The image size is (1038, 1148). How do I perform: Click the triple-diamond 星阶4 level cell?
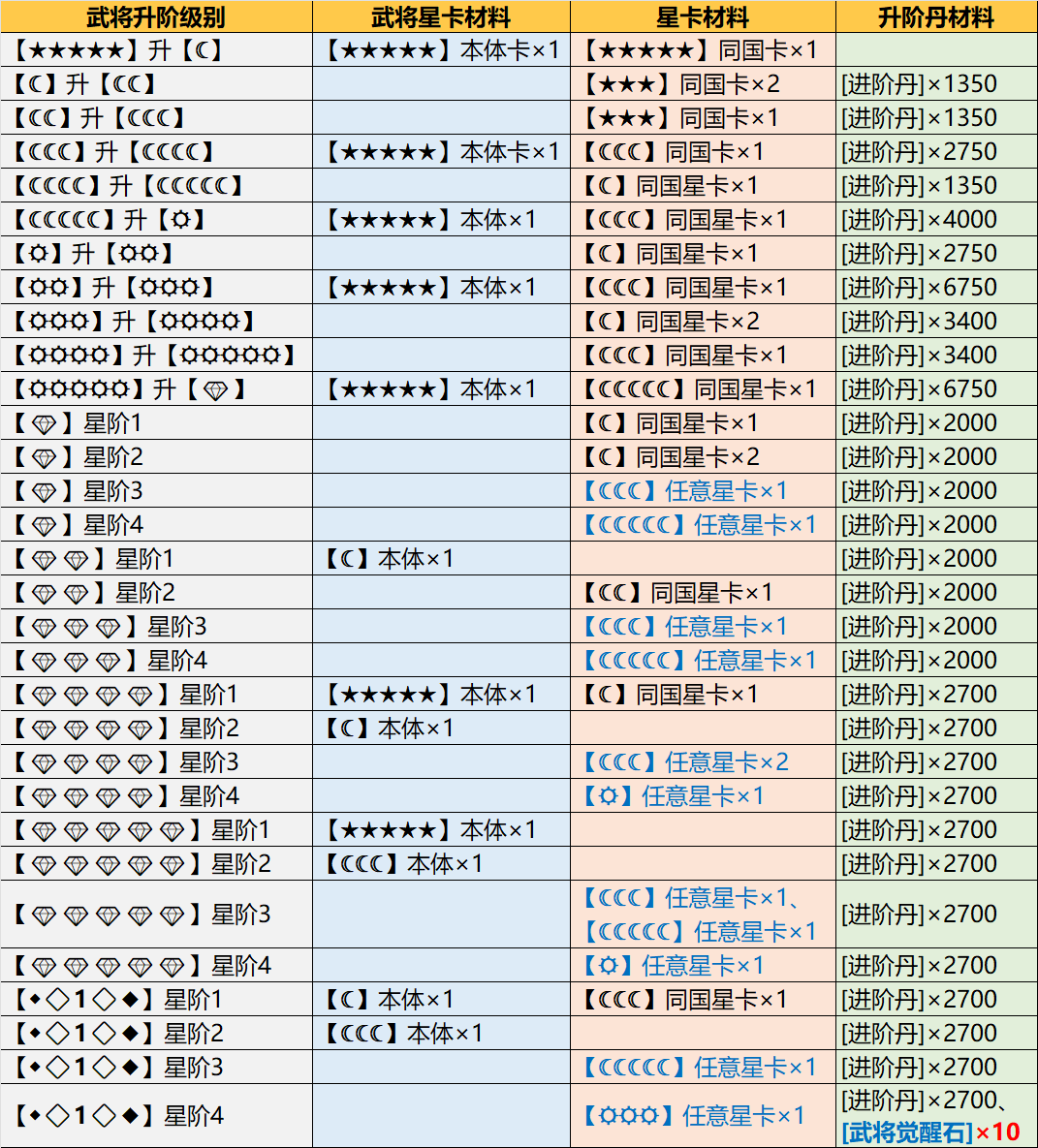[156, 660]
